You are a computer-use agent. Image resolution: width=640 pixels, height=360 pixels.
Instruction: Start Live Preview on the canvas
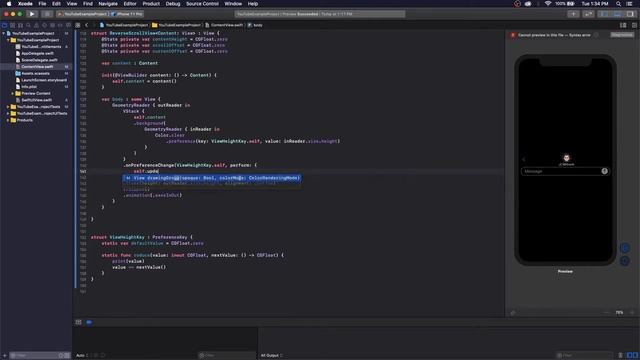(624, 248)
